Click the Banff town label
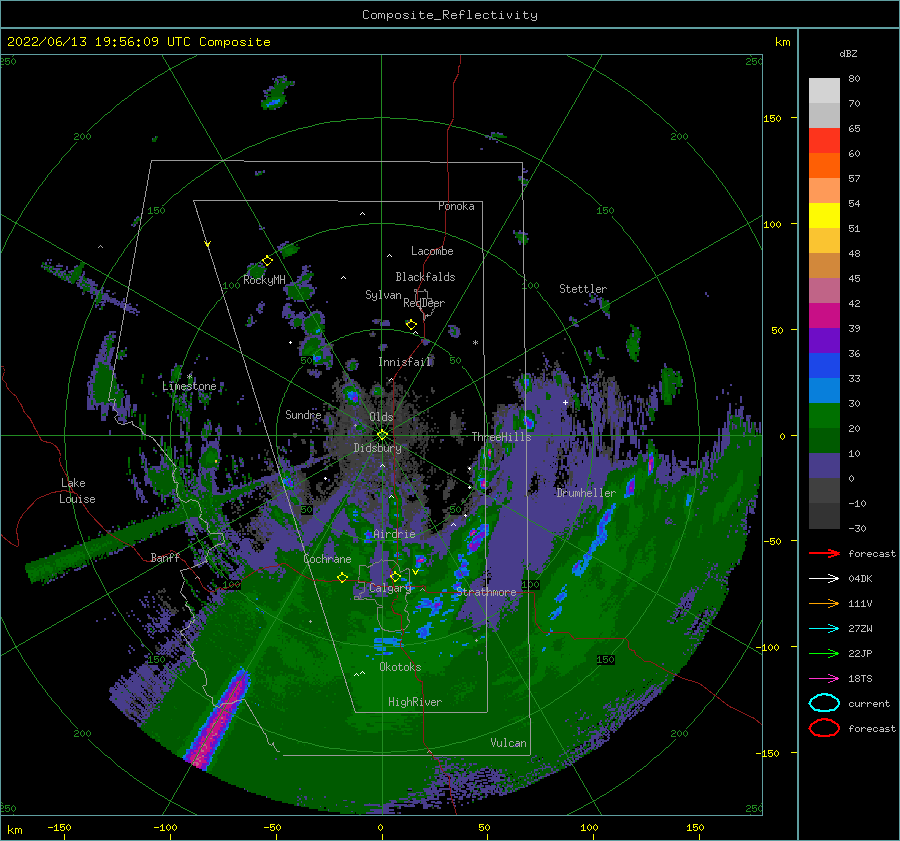 (165, 557)
